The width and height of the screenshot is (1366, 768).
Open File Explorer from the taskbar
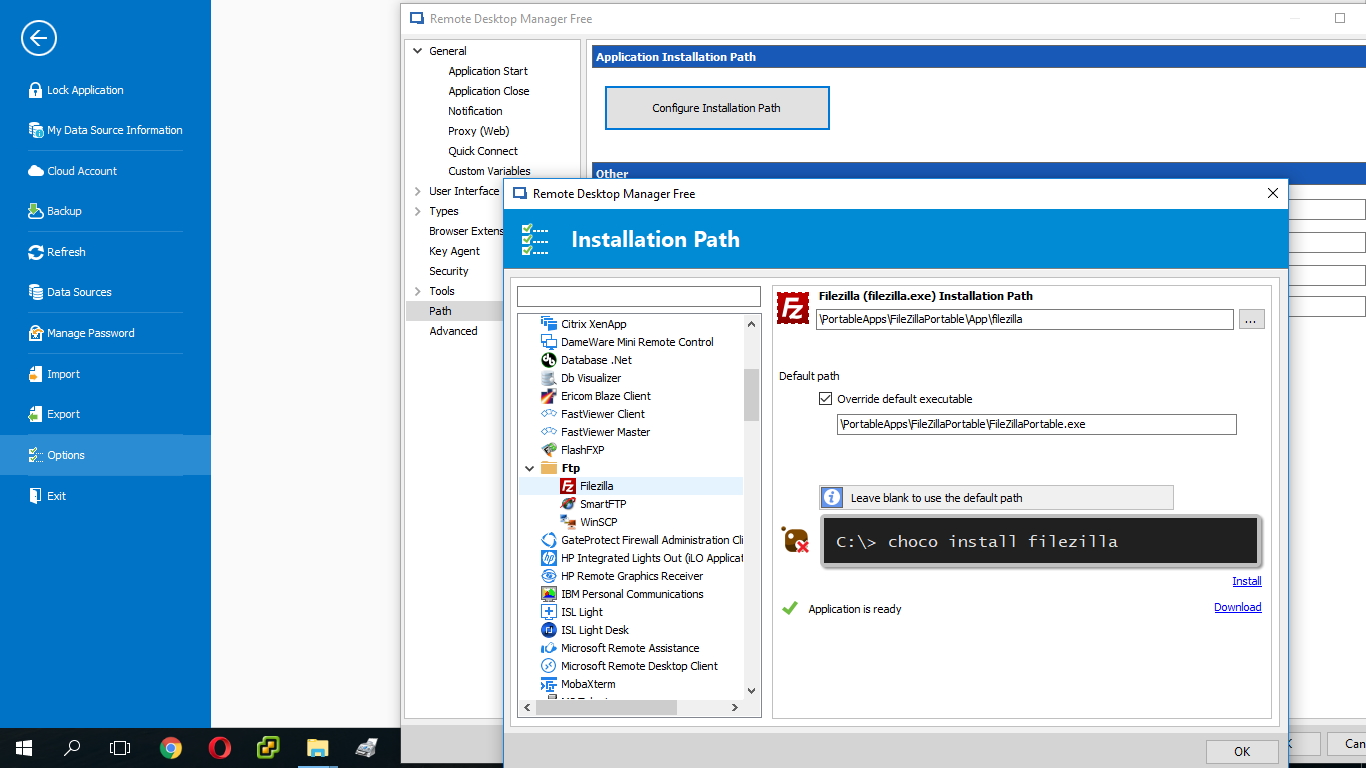317,748
